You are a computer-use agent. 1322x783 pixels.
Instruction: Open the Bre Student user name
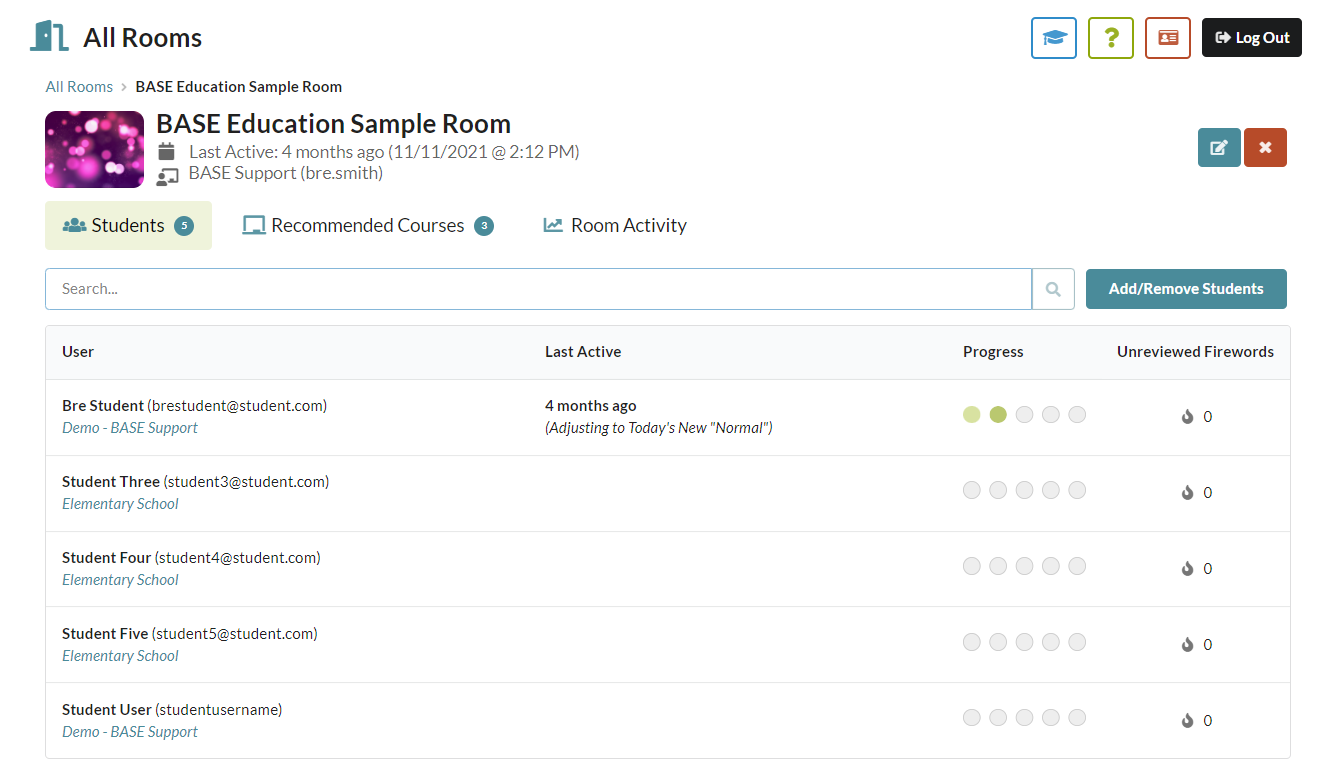click(x=103, y=406)
